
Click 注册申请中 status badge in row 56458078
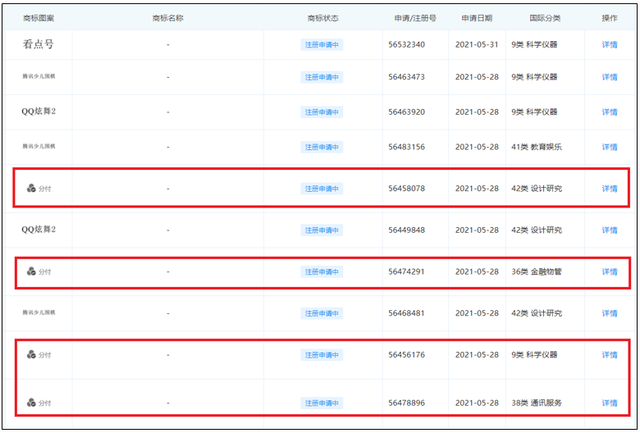[321, 188]
